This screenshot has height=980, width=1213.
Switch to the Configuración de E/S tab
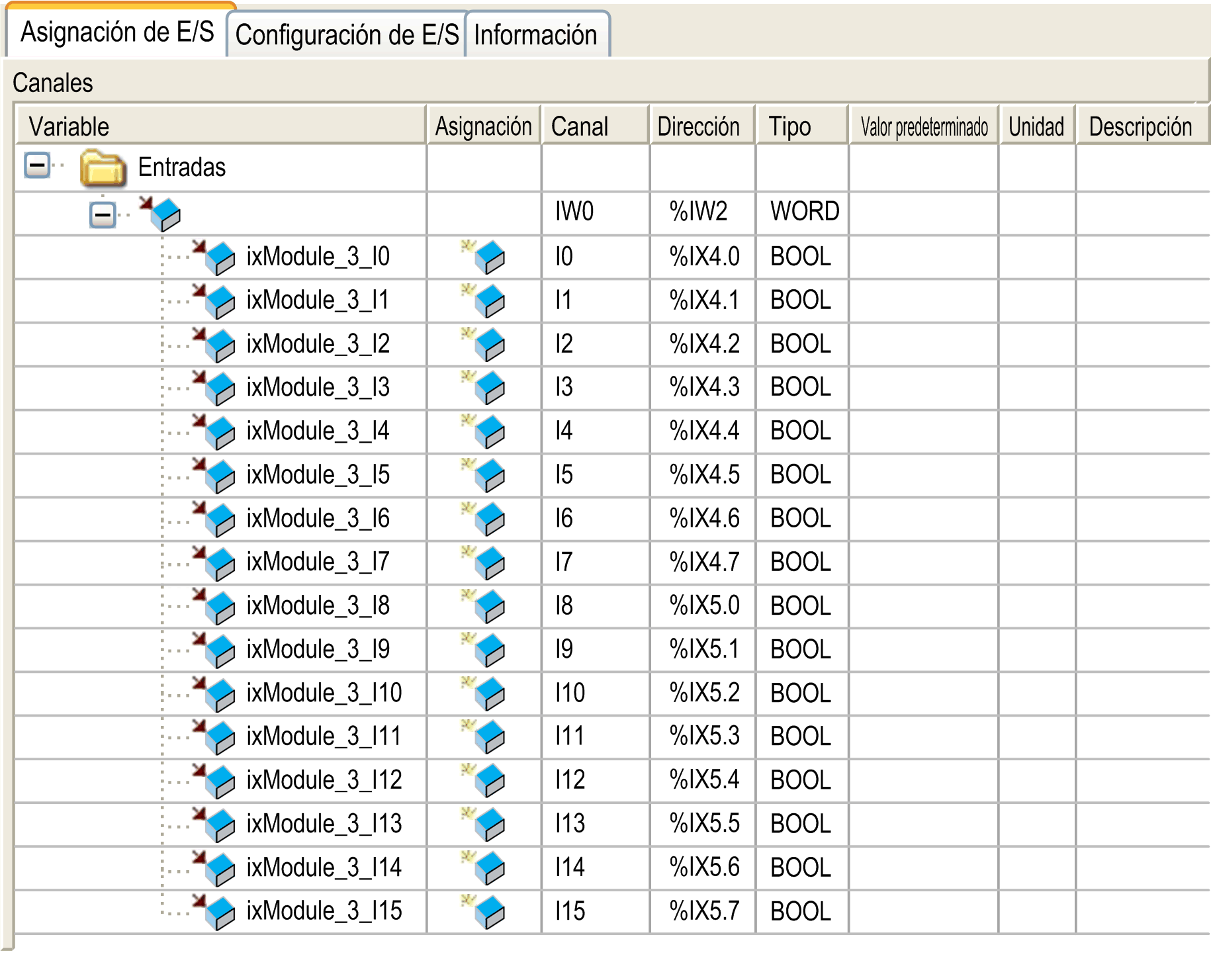(347, 35)
